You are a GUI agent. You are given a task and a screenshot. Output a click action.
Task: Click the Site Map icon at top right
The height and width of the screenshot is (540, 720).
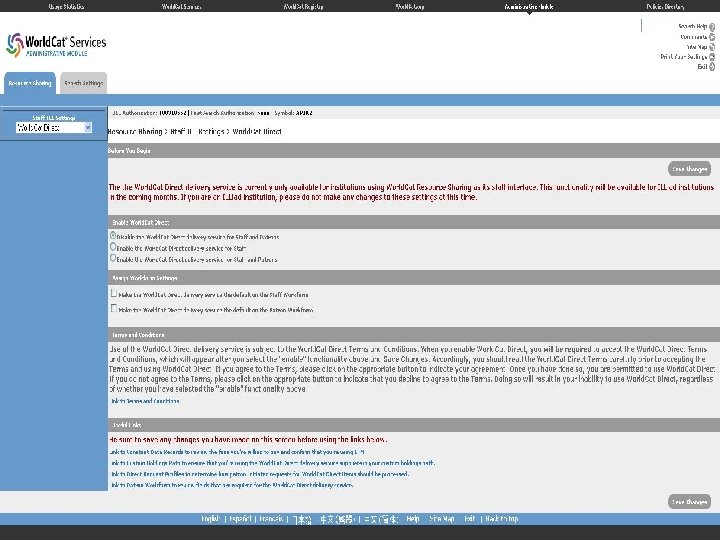[712, 47]
